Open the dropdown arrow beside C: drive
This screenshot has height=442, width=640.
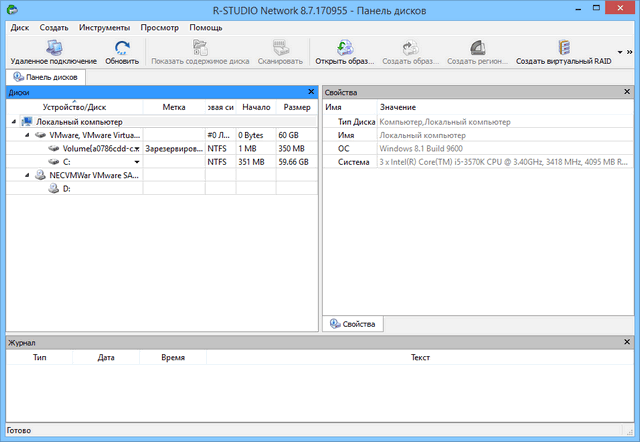click(x=137, y=161)
